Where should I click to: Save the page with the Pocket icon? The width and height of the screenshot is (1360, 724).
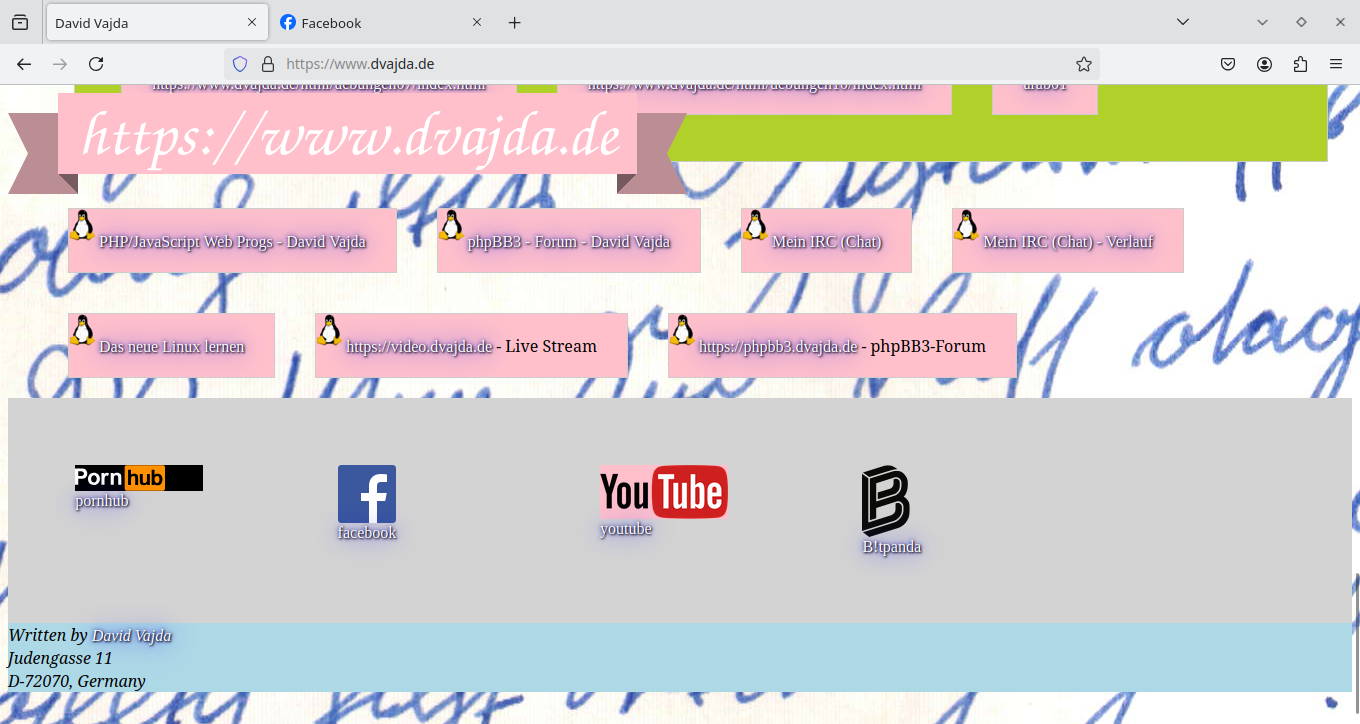pyautogui.click(x=1228, y=63)
